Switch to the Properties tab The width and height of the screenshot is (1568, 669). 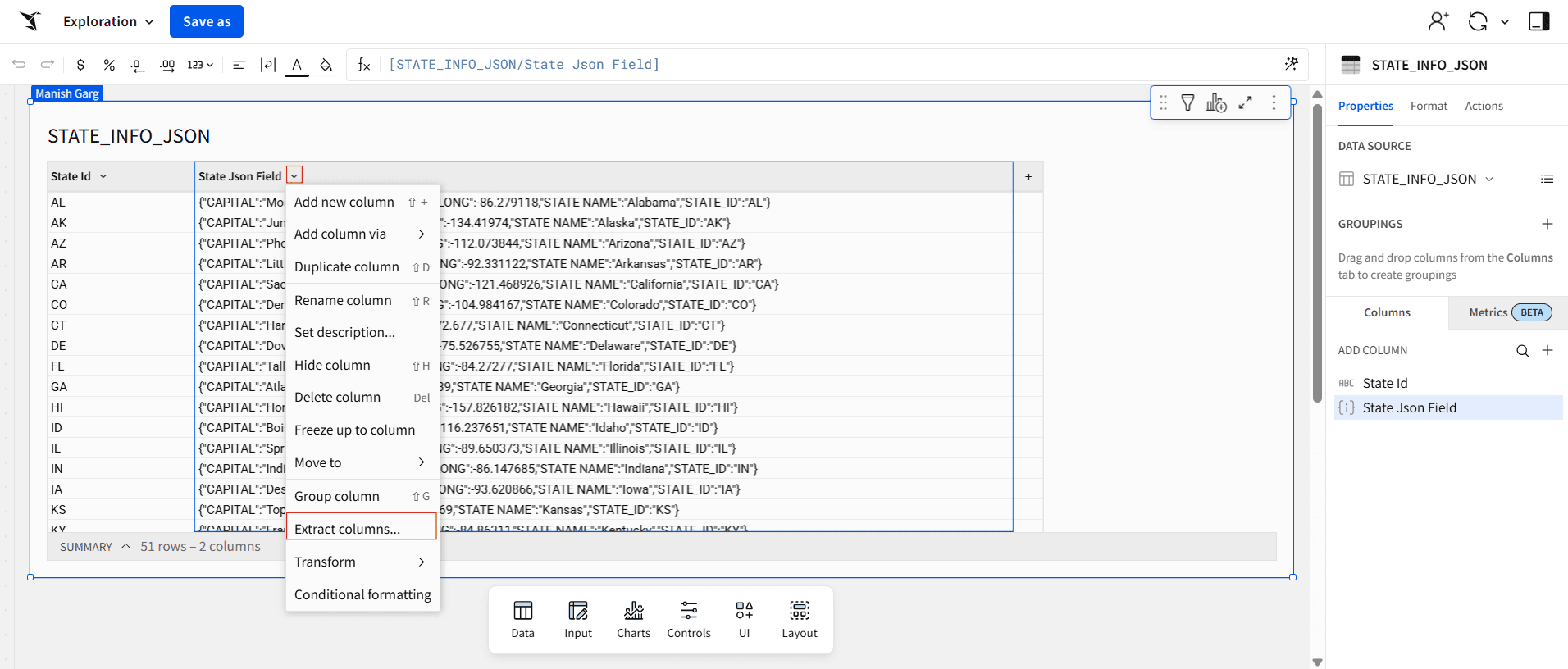pyautogui.click(x=1365, y=107)
